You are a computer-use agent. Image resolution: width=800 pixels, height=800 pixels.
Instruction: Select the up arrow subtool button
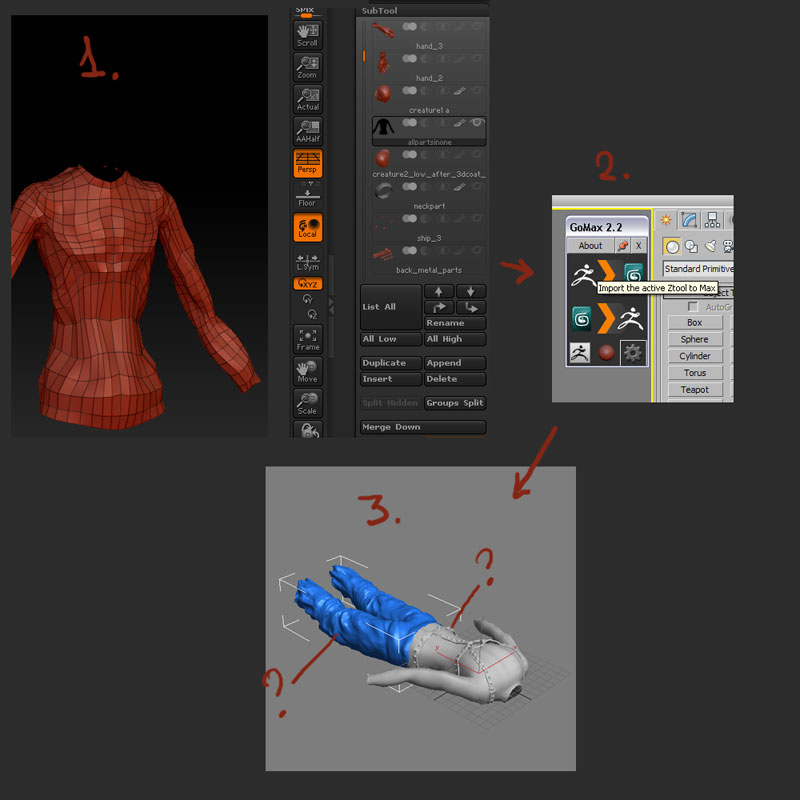pyautogui.click(x=439, y=291)
